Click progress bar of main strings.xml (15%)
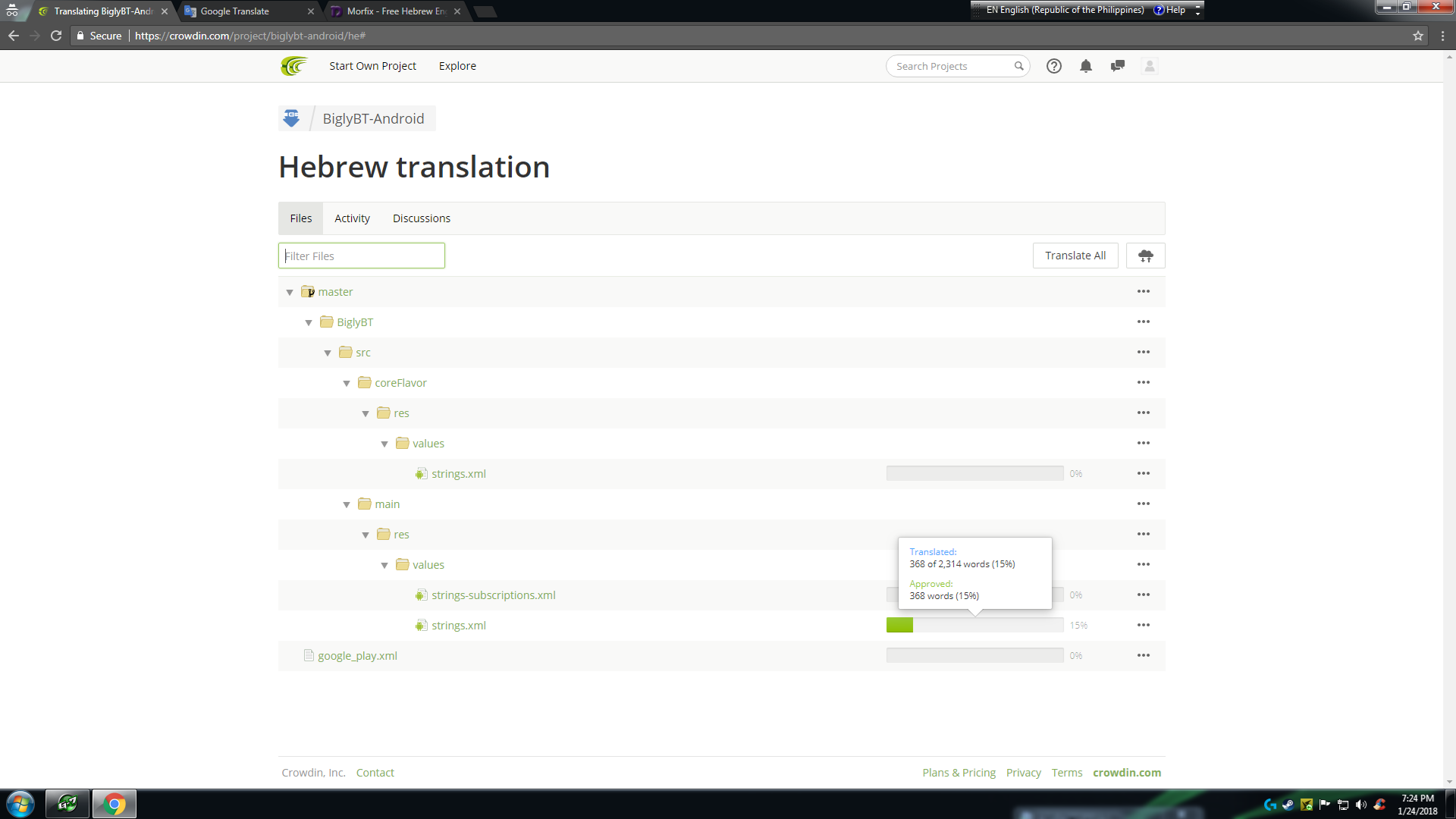The image size is (1456, 819). (x=974, y=625)
